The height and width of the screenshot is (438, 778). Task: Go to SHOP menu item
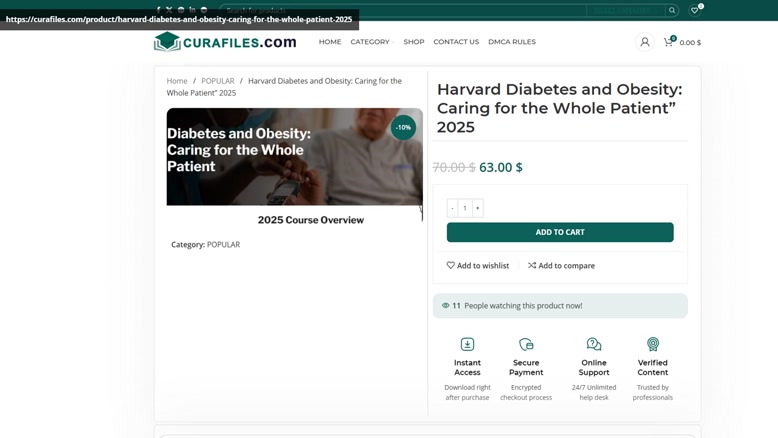point(414,42)
